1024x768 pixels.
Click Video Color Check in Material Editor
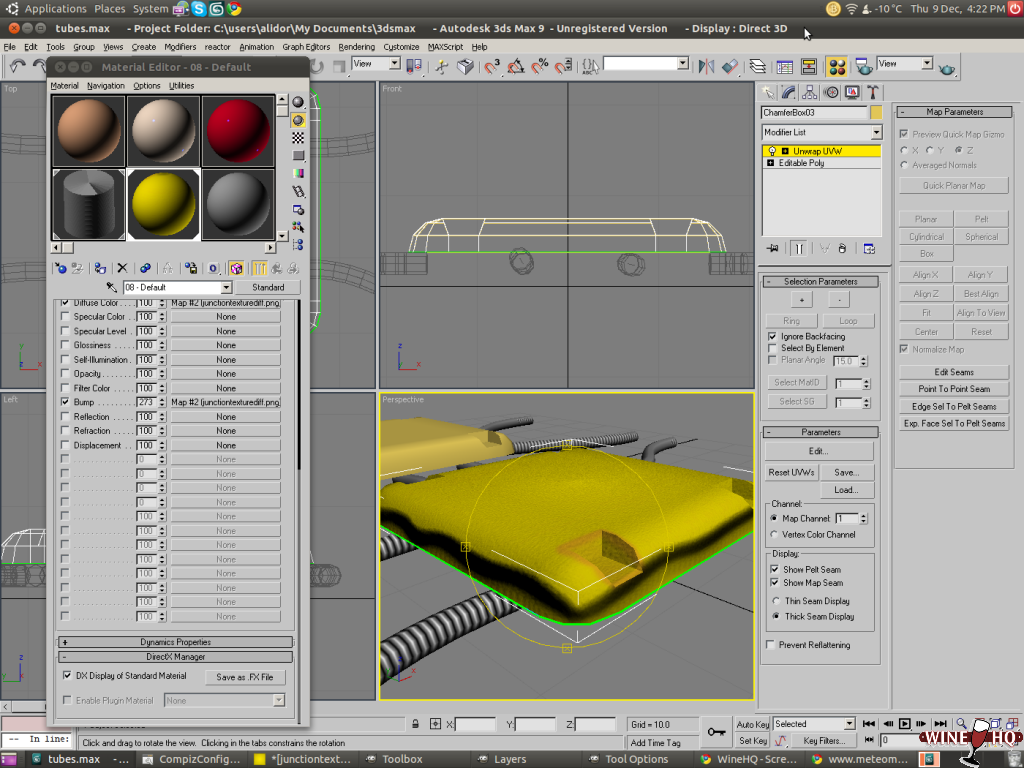pyautogui.click(x=298, y=173)
